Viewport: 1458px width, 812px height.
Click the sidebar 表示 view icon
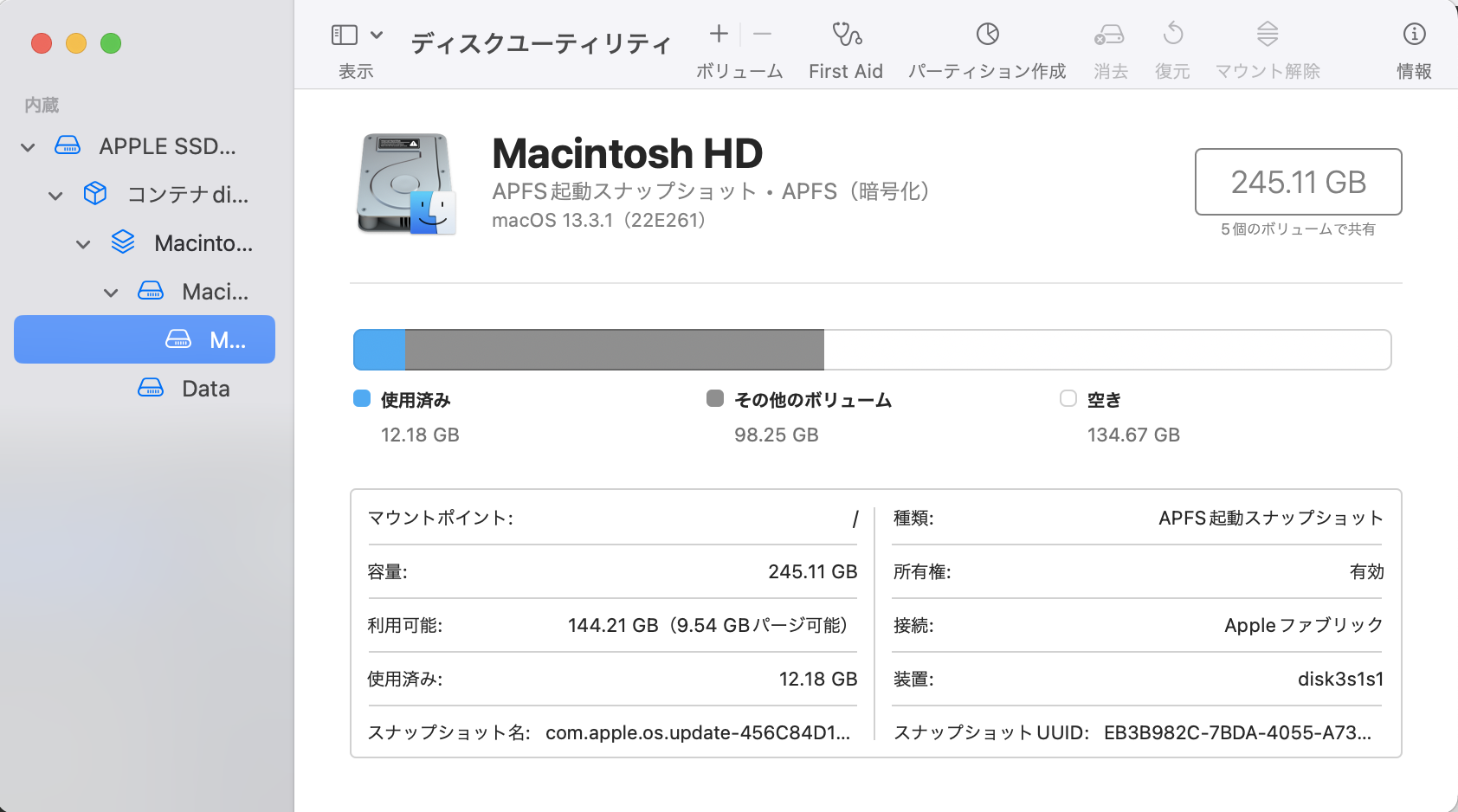[x=345, y=35]
